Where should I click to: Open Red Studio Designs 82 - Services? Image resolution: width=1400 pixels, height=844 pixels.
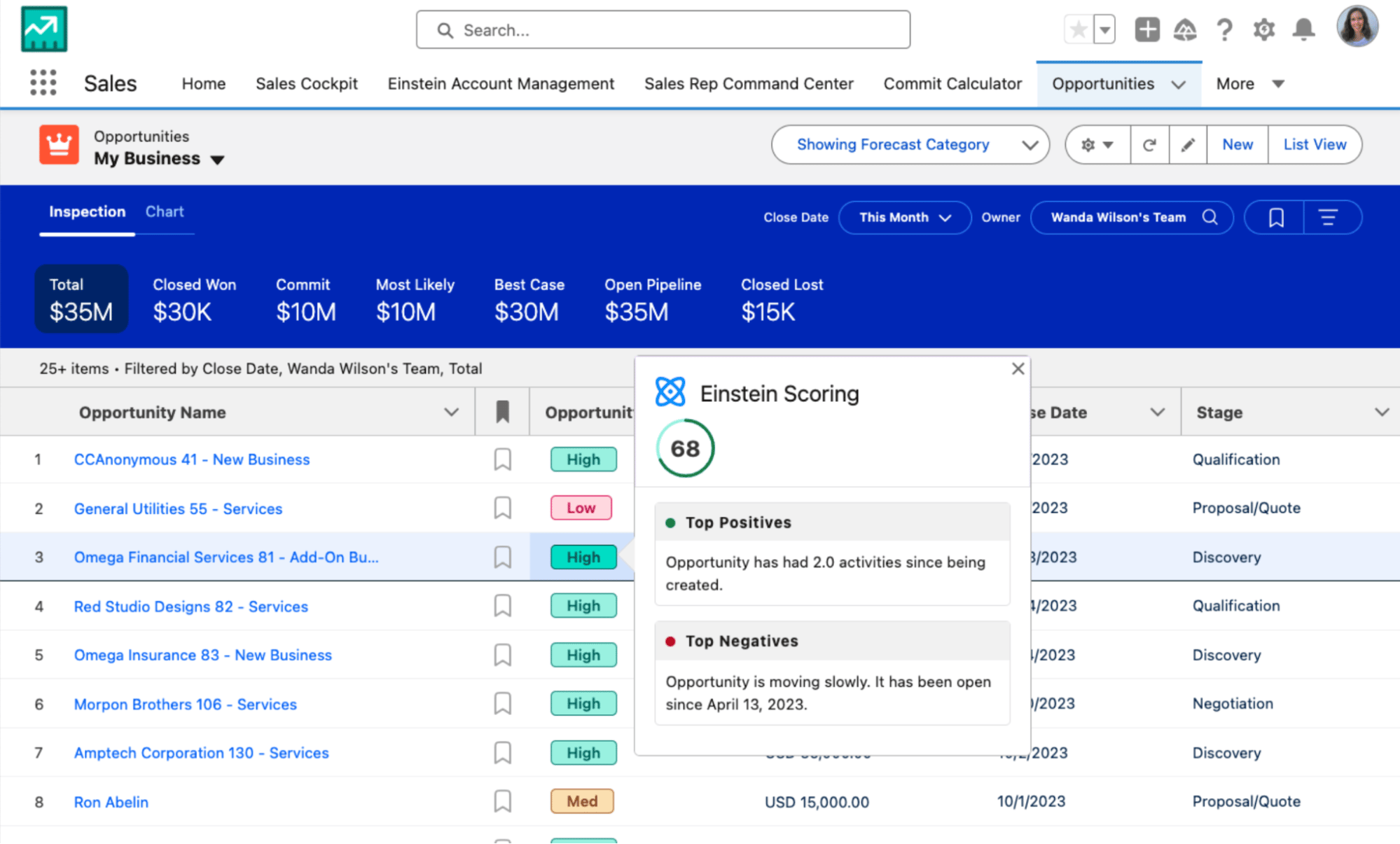pyautogui.click(x=190, y=607)
